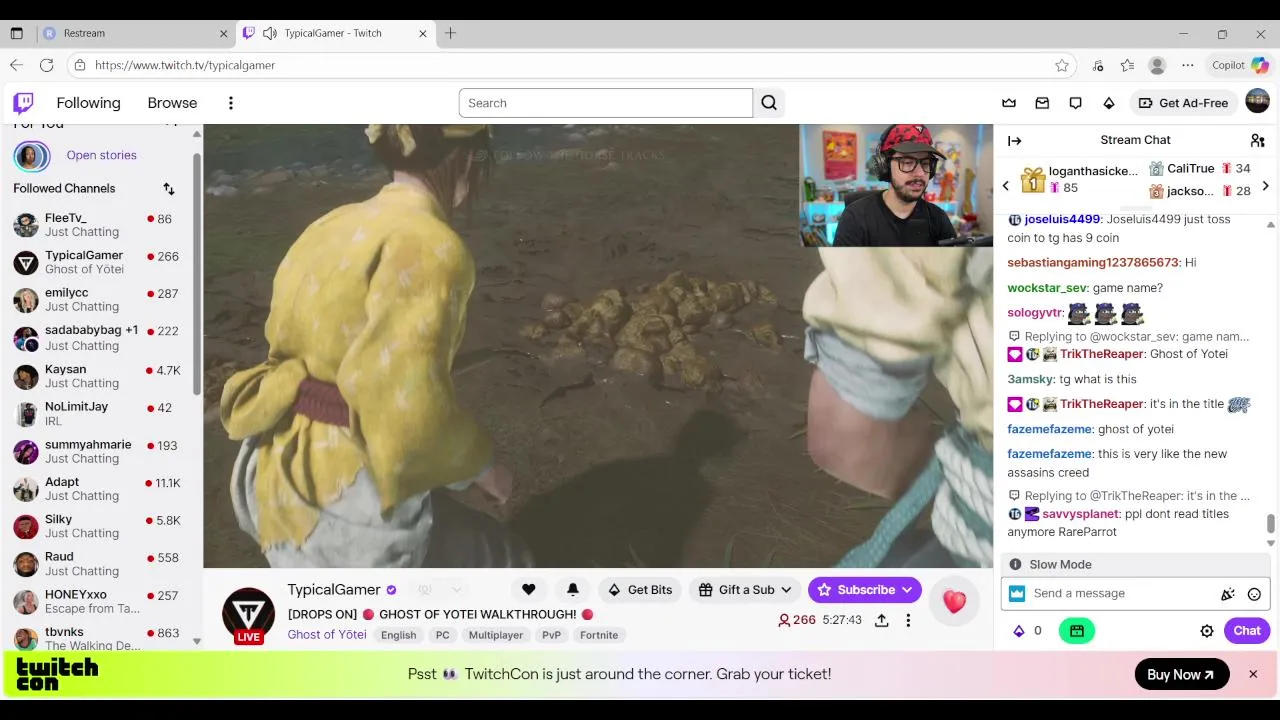Image resolution: width=1280 pixels, height=720 pixels.
Task: Click TrikTheReaper username saying 'Ghost of Yotei'
Action: 1101,354
